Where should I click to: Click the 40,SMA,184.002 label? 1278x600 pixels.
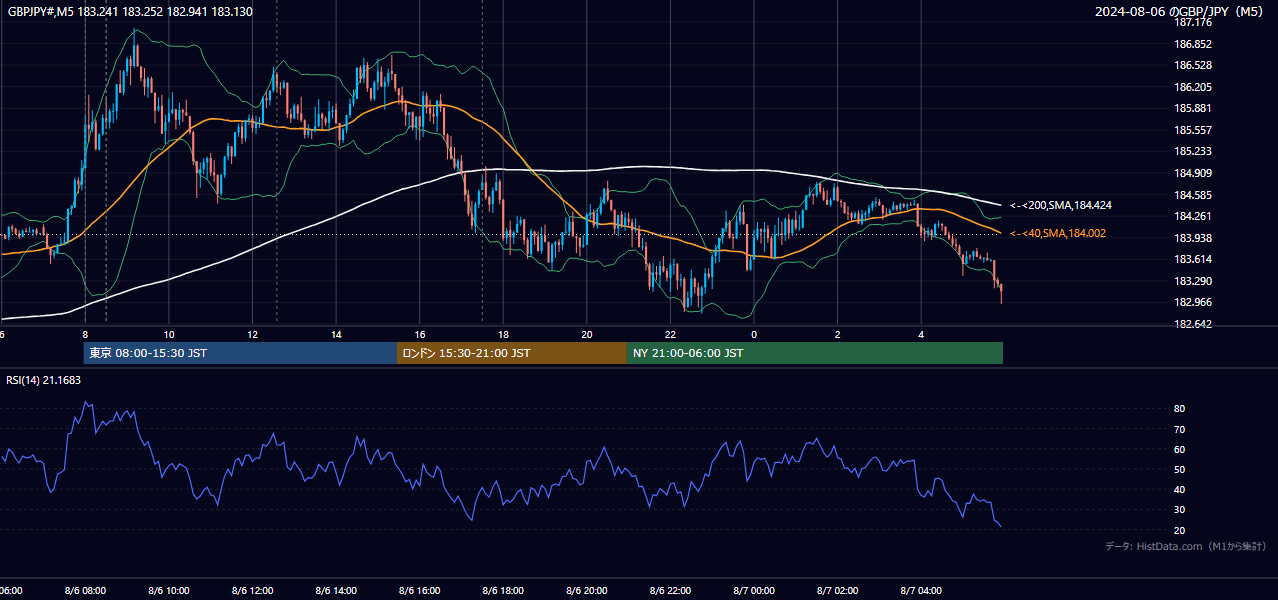pos(1058,233)
